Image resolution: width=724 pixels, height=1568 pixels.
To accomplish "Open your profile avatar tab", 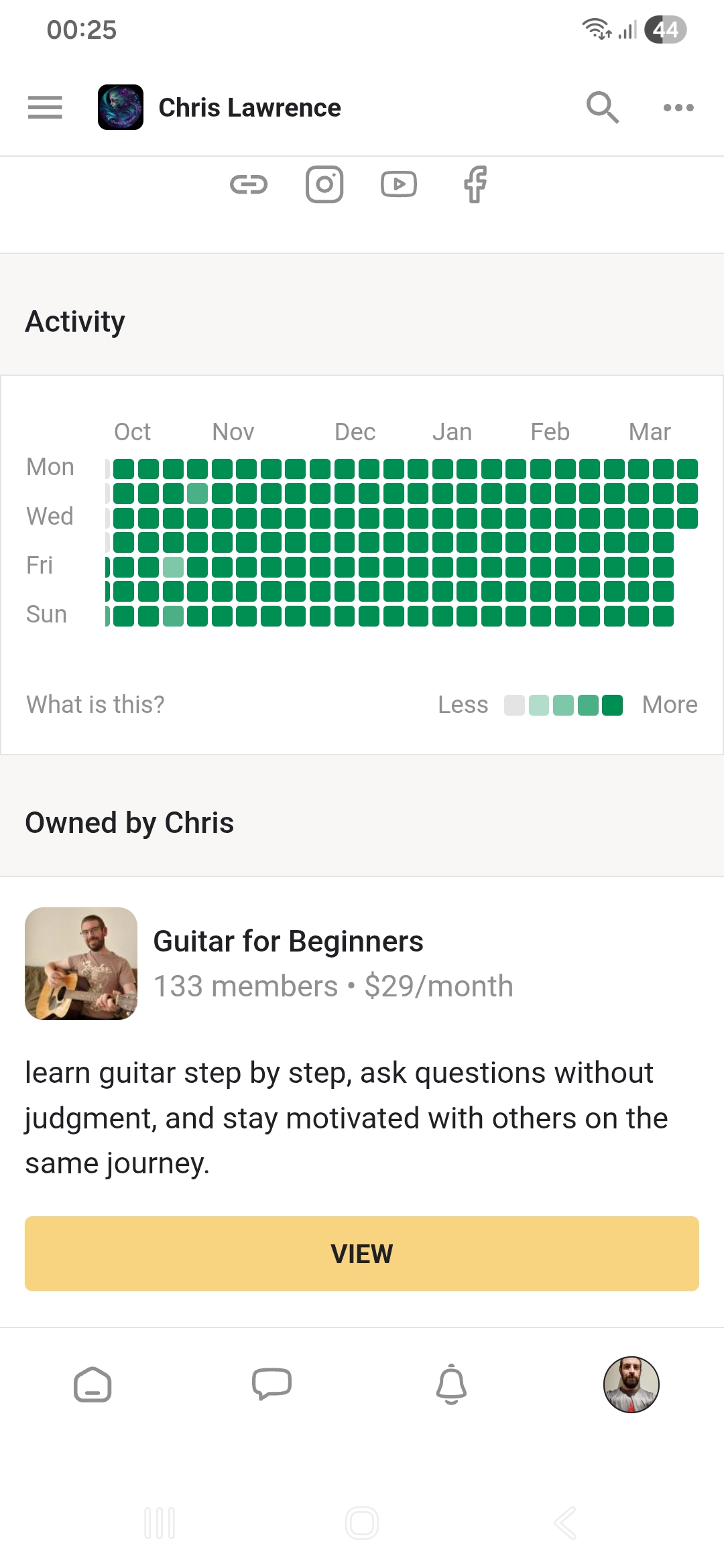I will 631,1384.
